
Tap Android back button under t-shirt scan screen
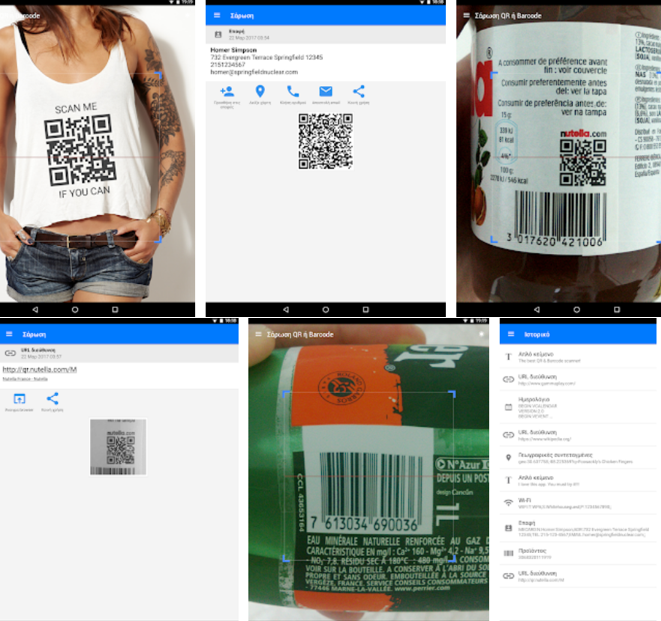(35, 309)
